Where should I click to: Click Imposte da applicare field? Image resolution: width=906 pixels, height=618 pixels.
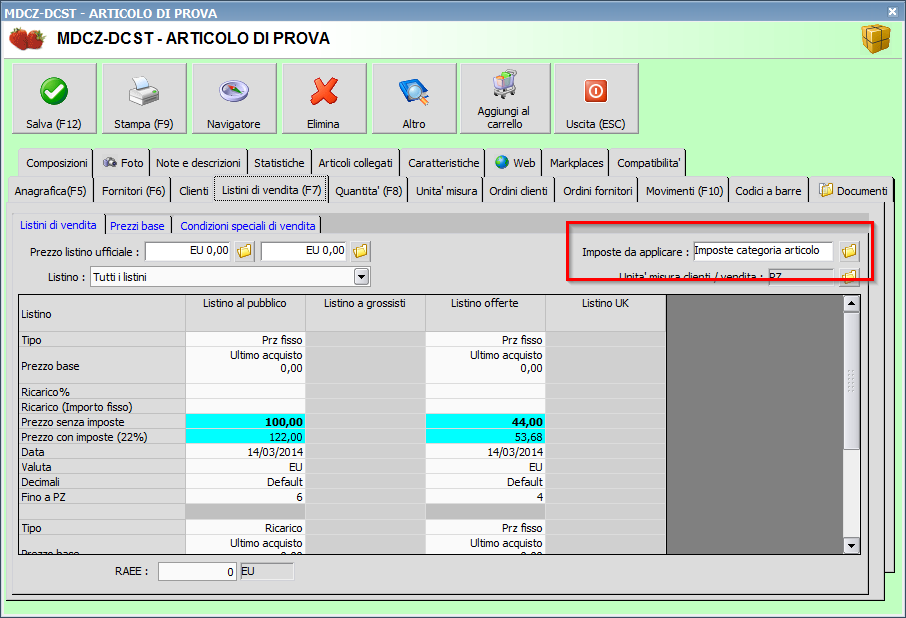click(x=763, y=251)
